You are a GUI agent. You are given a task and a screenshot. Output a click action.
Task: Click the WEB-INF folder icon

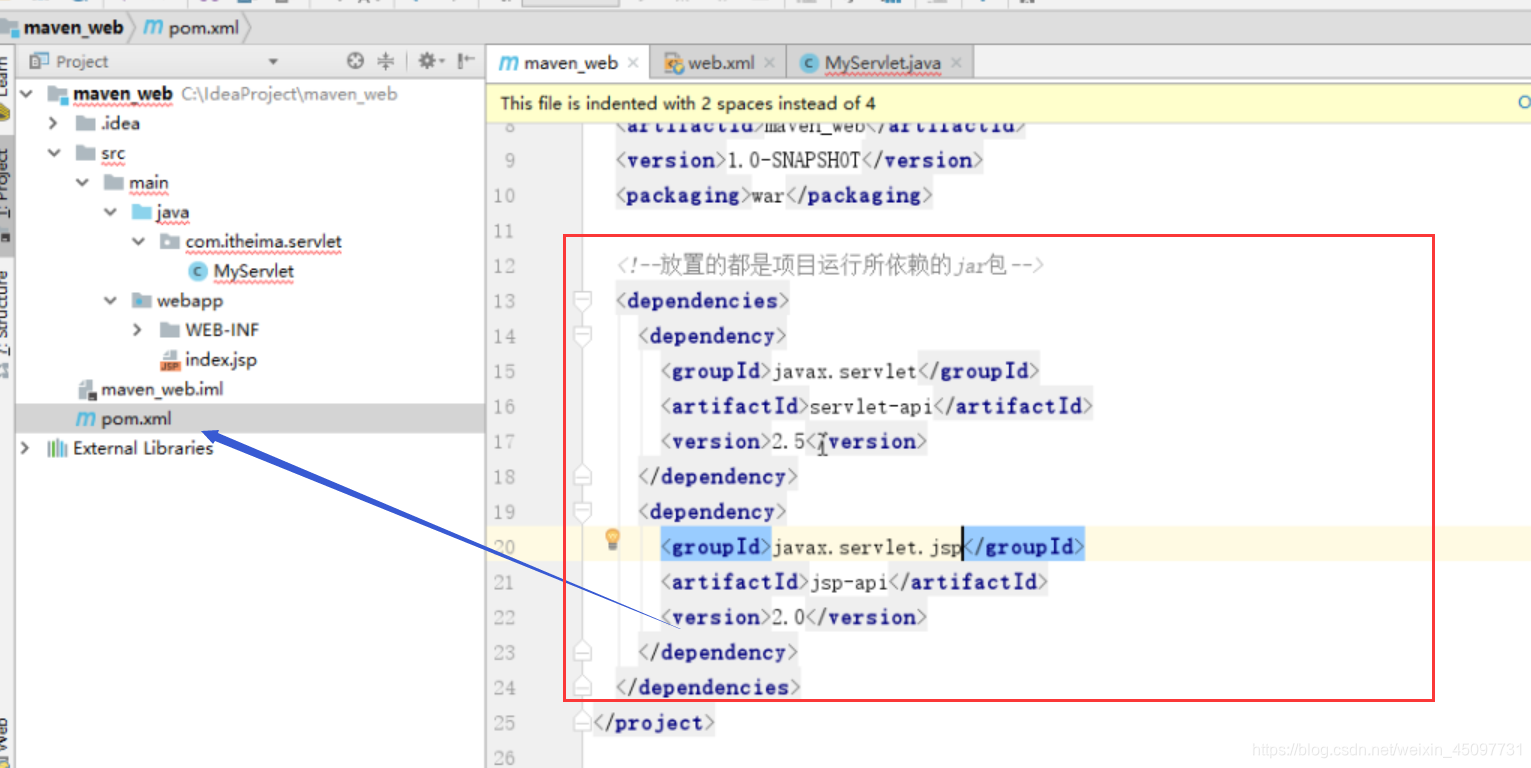[169, 330]
